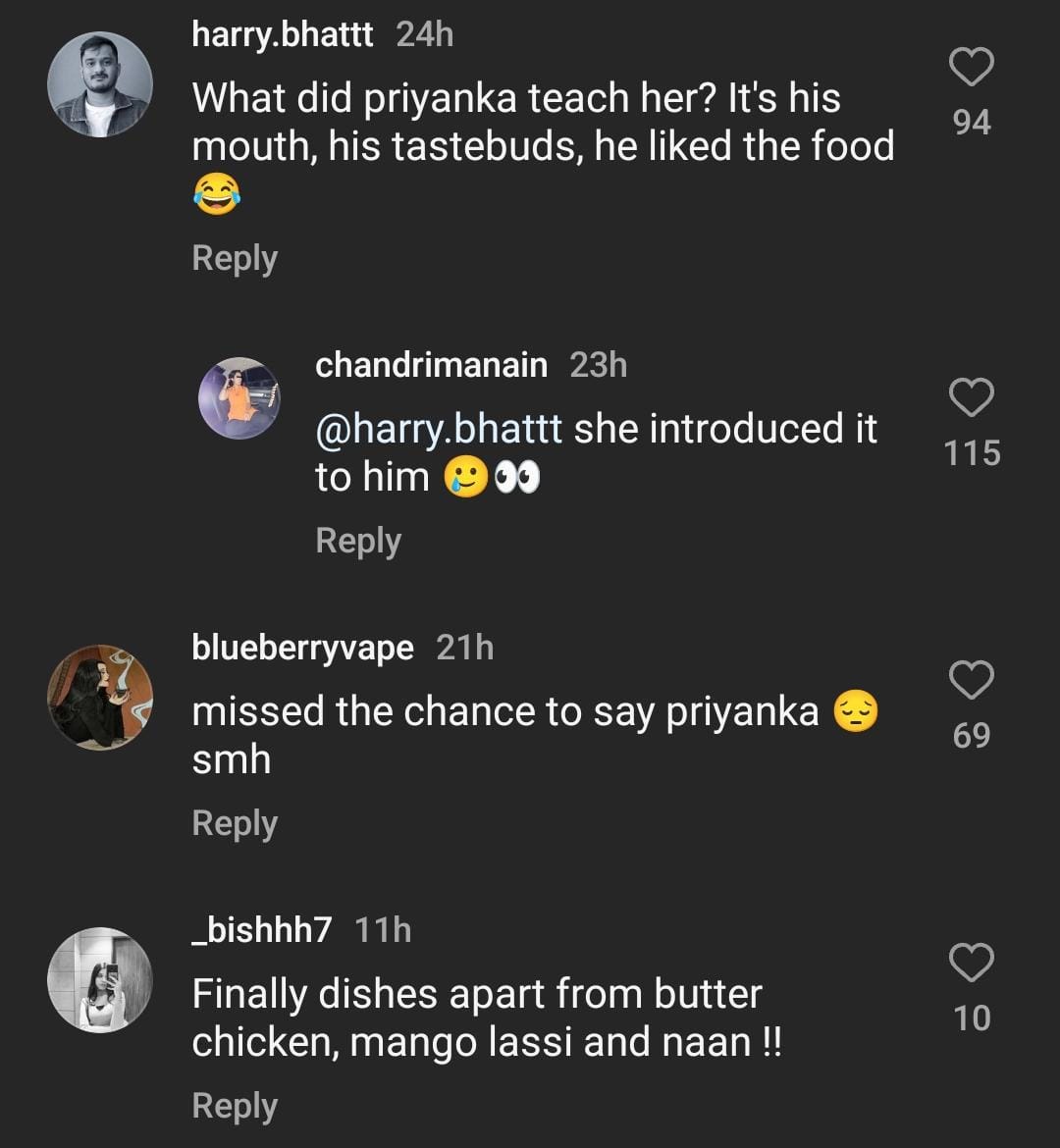Visit the blueberryvape username link
The height and width of the screenshot is (1148, 1060).
point(302,648)
